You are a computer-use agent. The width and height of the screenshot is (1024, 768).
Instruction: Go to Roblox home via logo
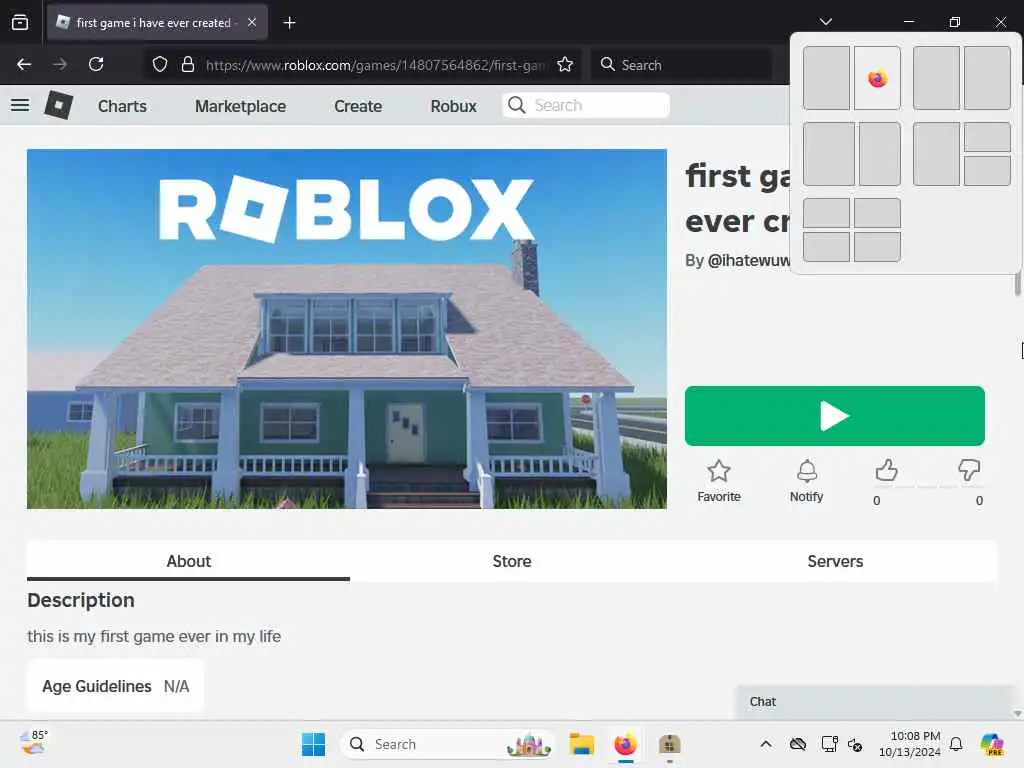[58, 105]
